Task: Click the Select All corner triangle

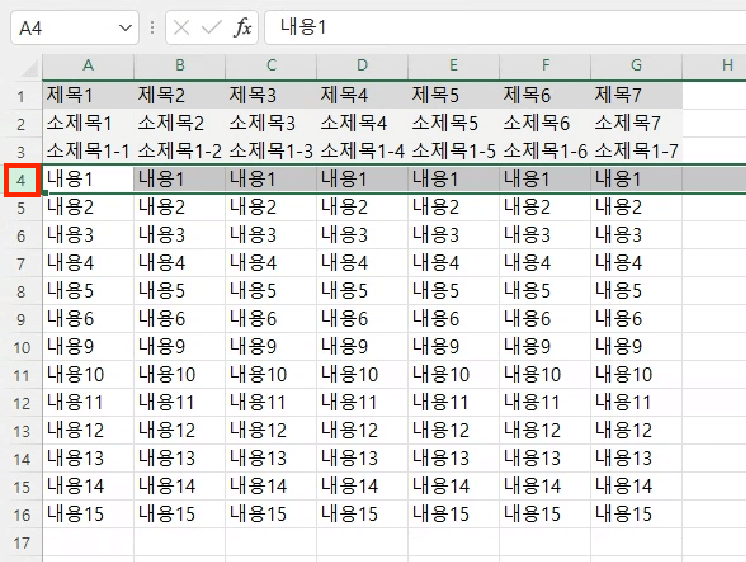Action: 29,69
